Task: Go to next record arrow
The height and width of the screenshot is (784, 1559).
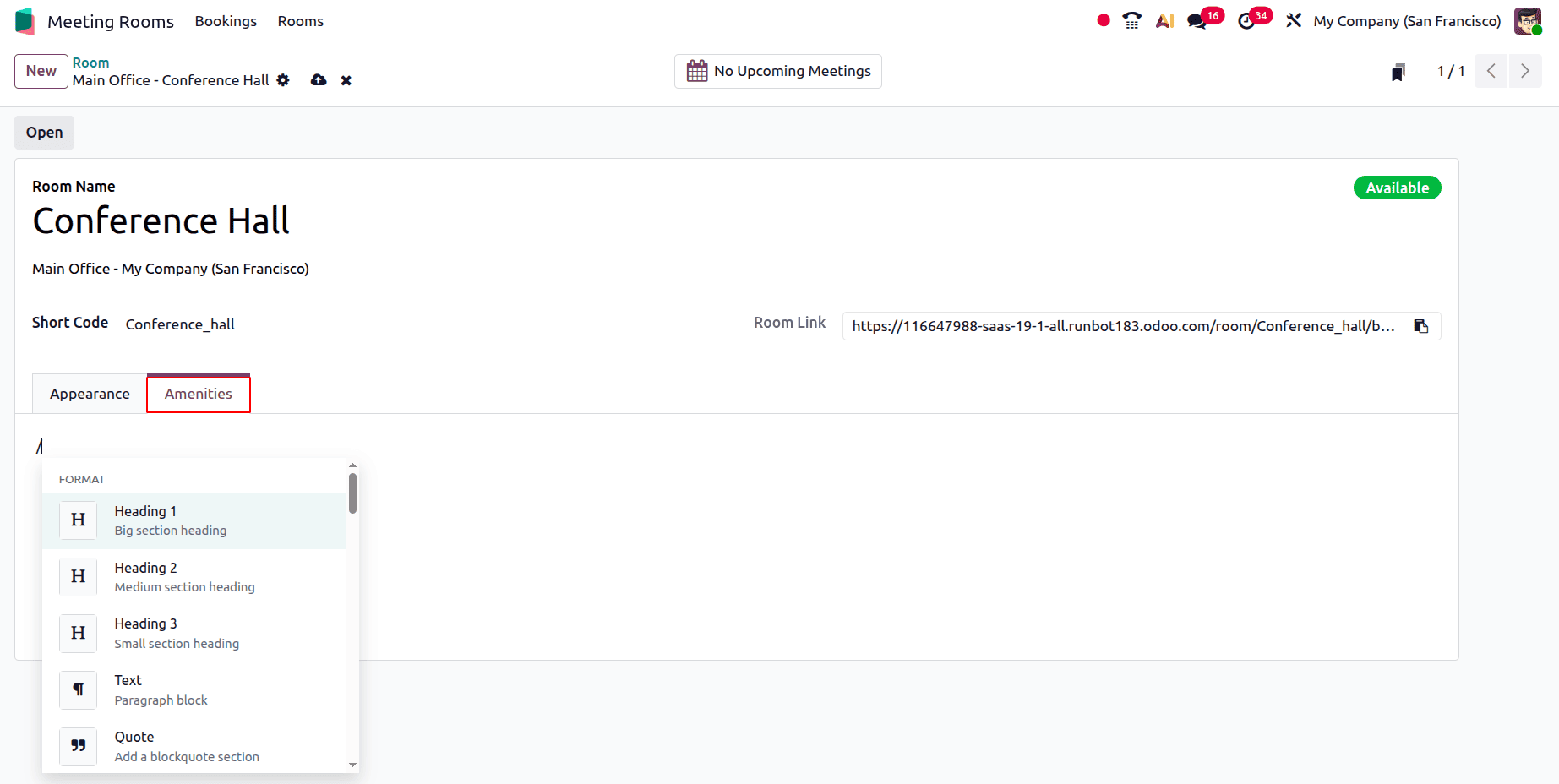Action: [x=1525, y=71]
